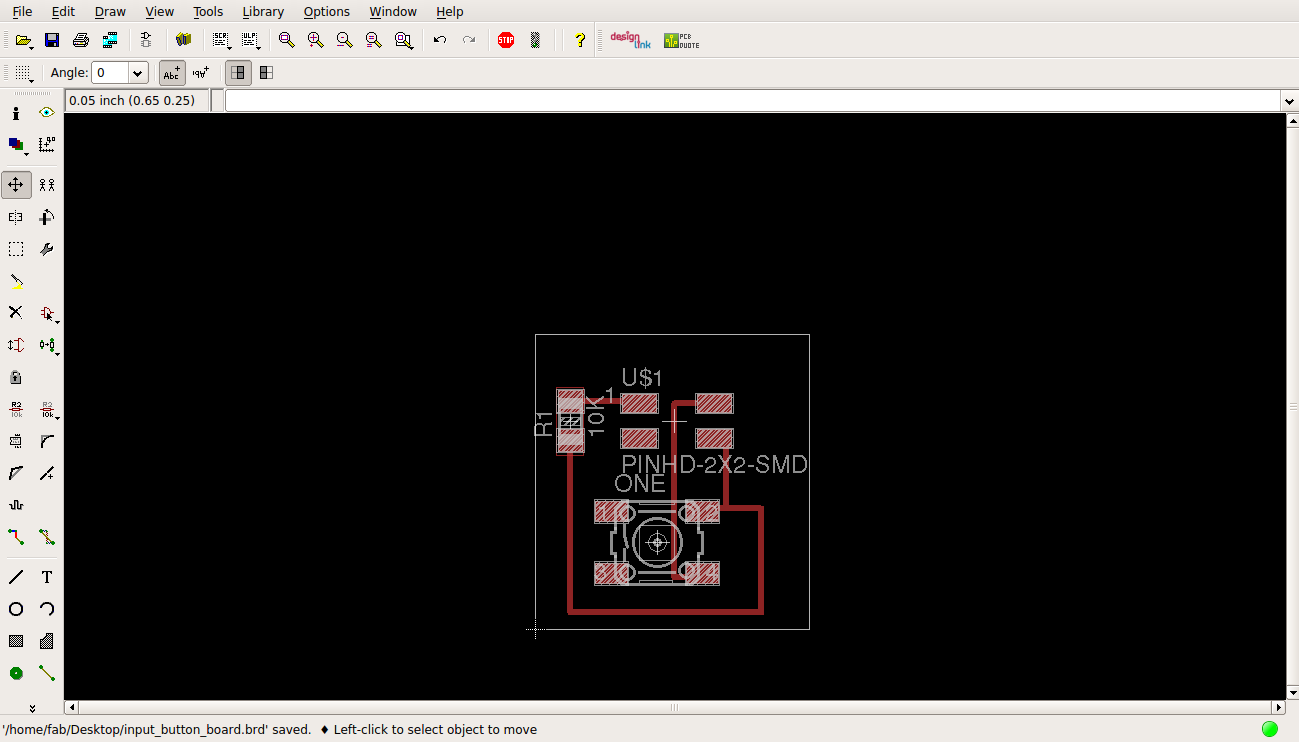Open a file with the Open icon
The image size is (1299, 742).
(22, 40)
